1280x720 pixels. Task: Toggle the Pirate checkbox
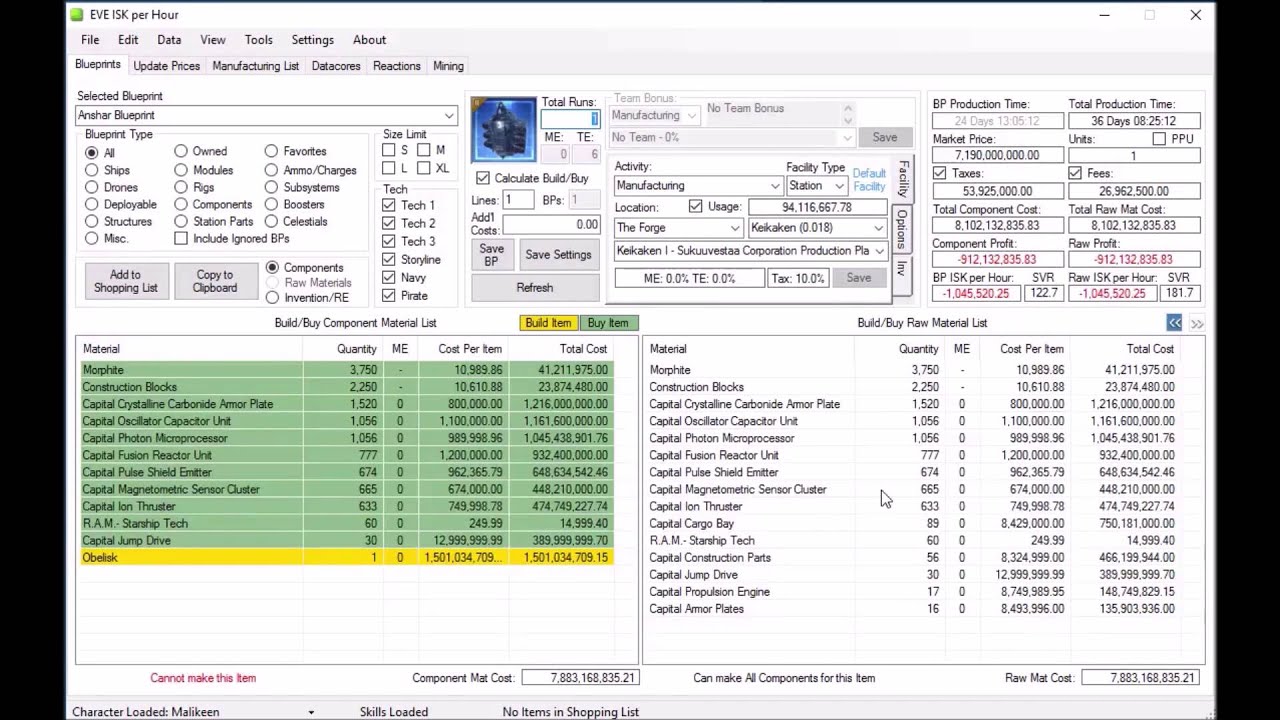coord(389,295)
